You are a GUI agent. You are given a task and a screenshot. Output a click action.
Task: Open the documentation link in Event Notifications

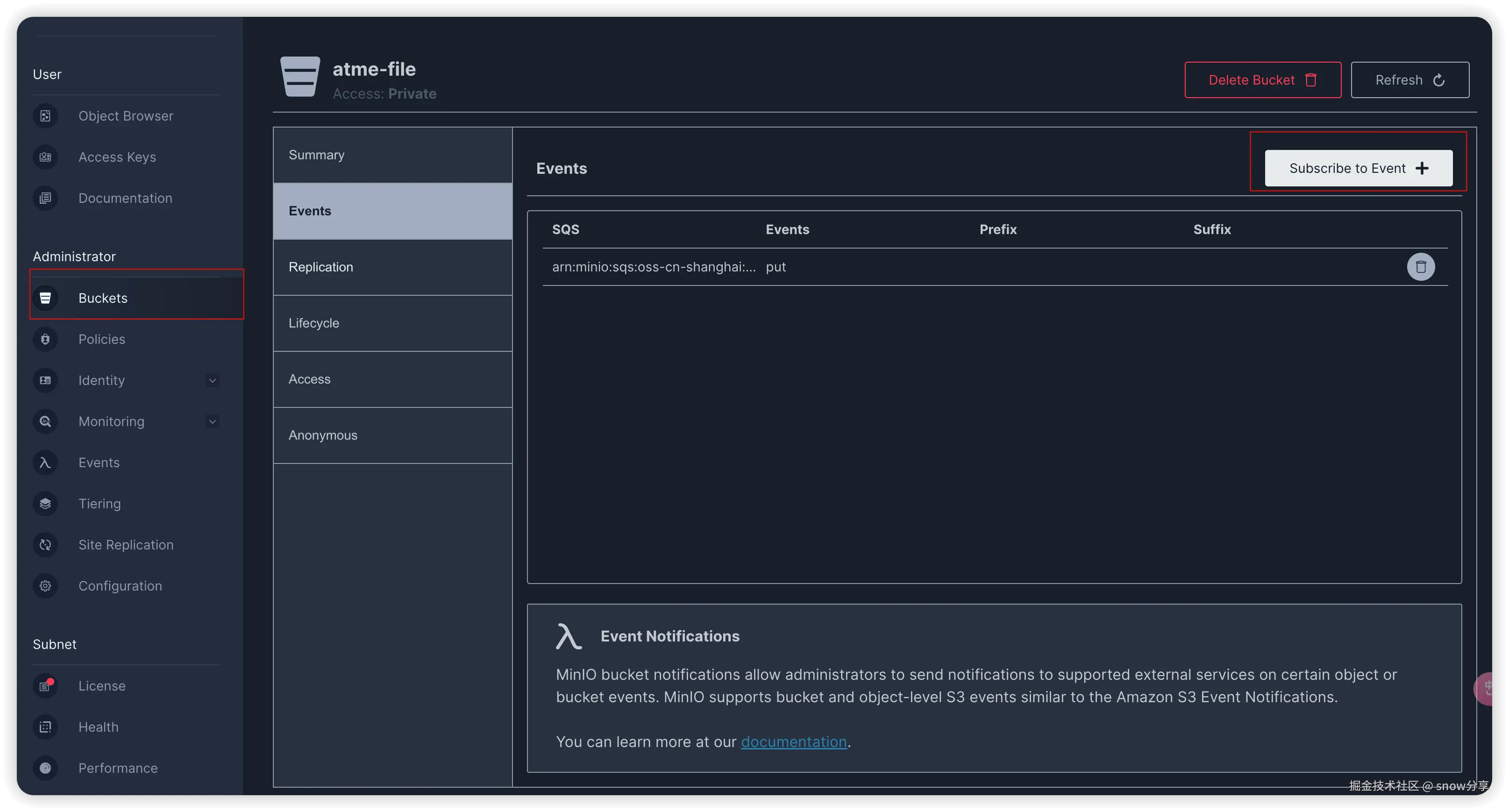(x=793, y=742)
